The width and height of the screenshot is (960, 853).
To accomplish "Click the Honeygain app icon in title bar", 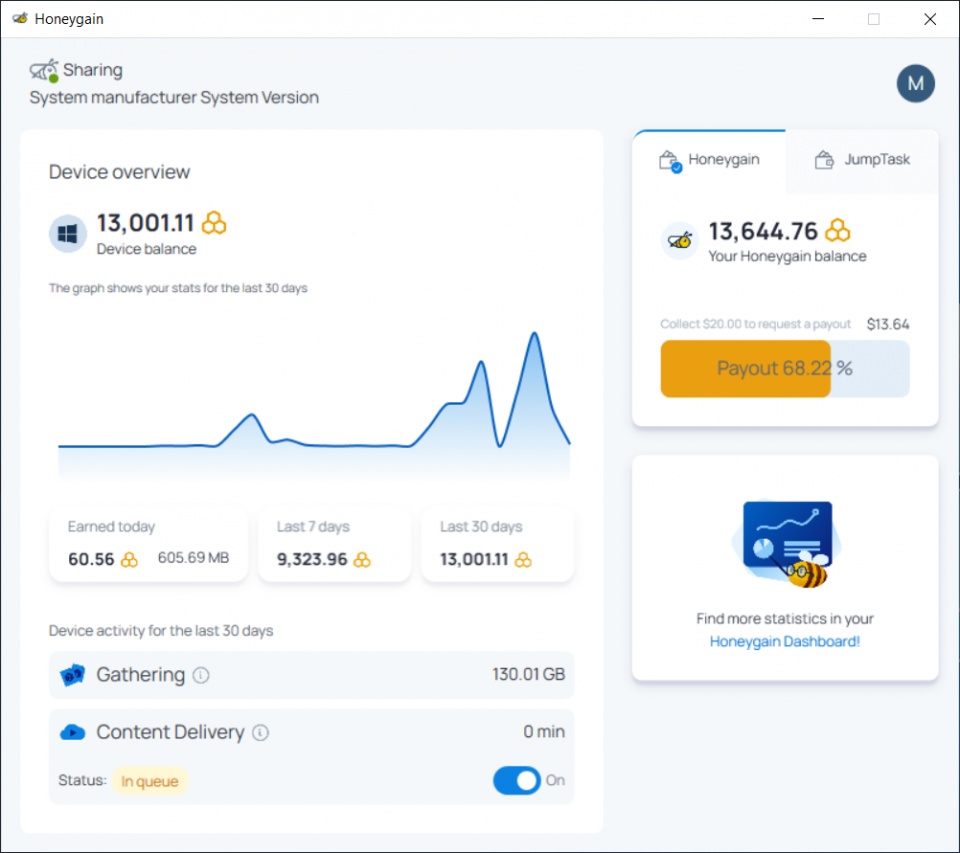I will point(20,18).
